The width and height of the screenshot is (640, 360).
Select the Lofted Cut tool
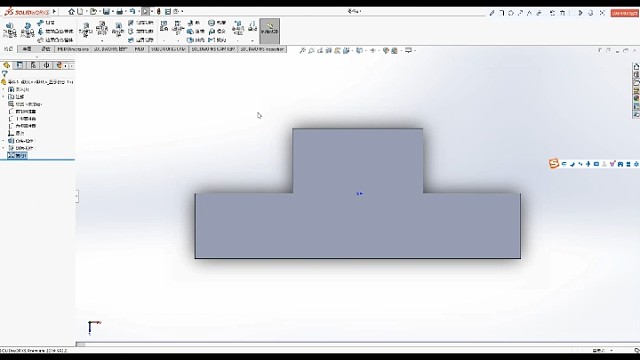coord(141,31)
